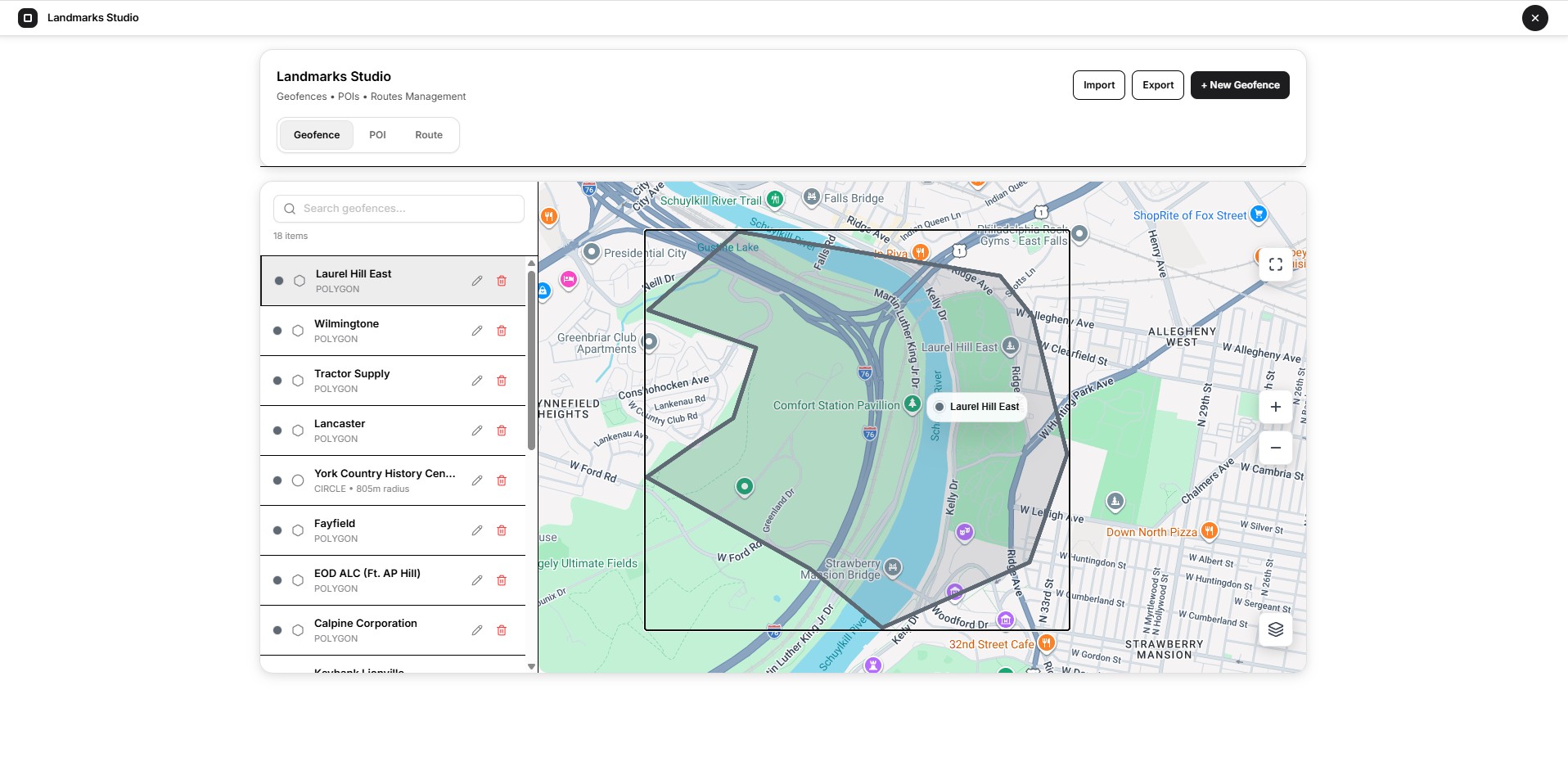
Task: Edit the Laurel Hill East geofence
Action: click(477, 281)
